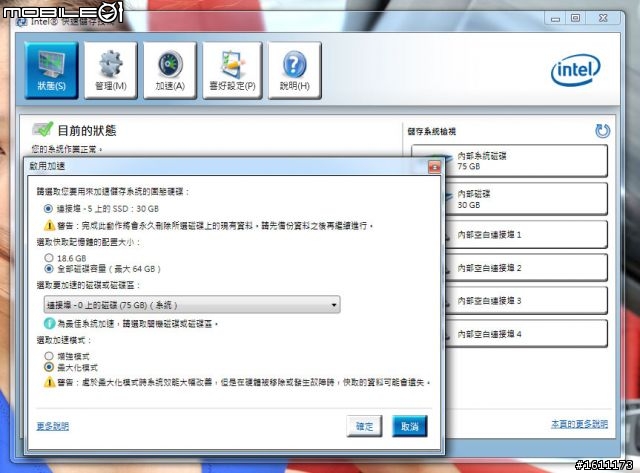Viewport: 640px width, 473px height.
Task: Close the 啟用加速 dialog
Action: (434, 167)
